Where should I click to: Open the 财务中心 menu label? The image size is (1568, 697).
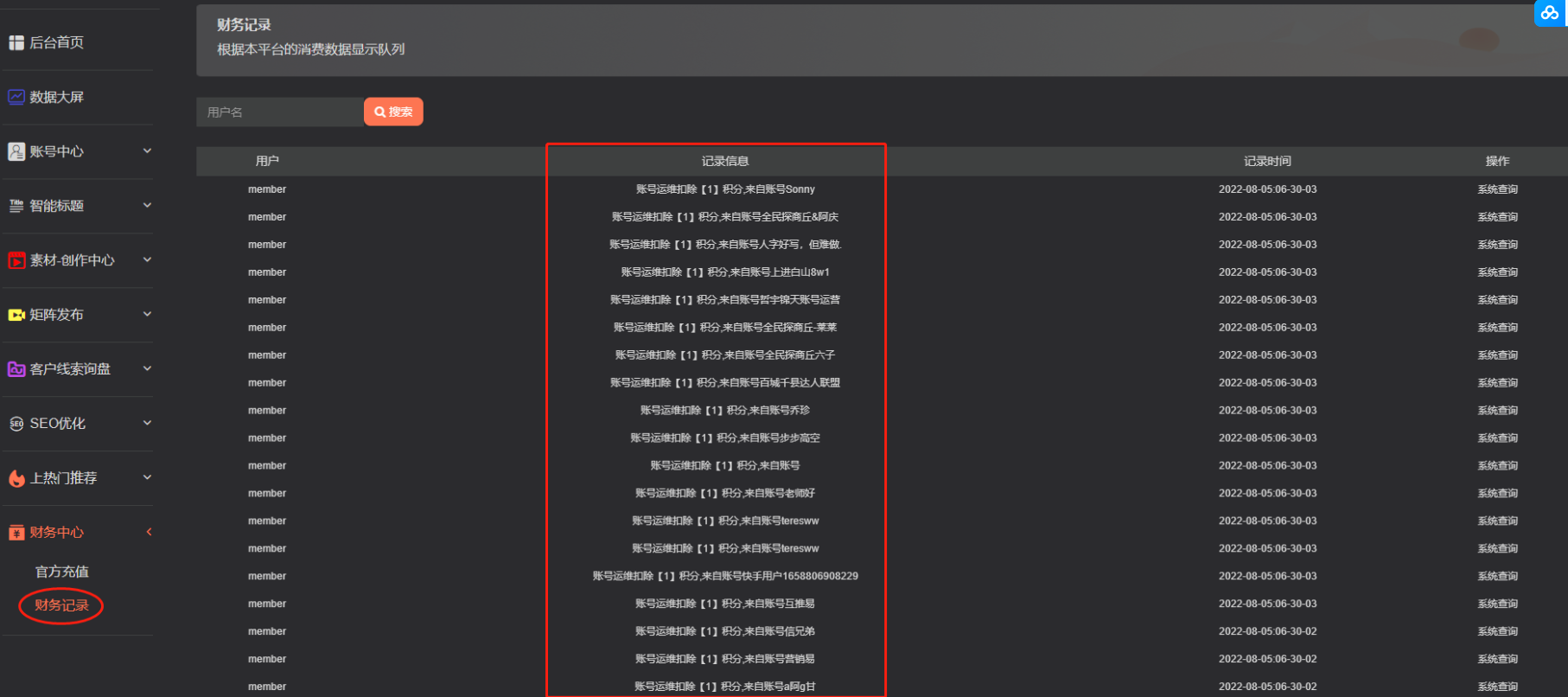point(56,533)
